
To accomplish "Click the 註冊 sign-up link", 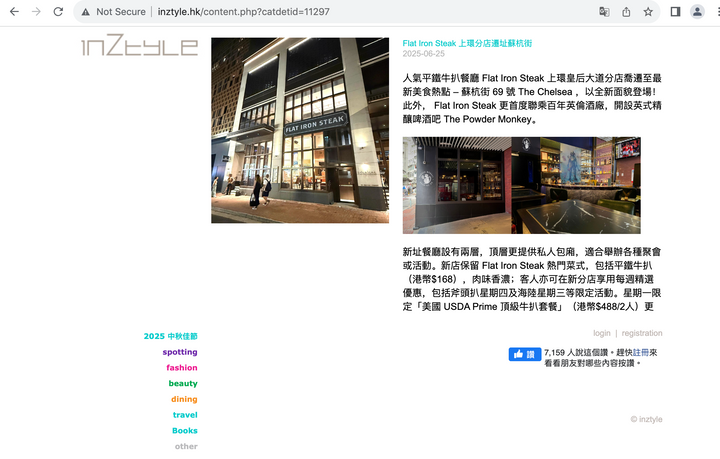I will [641, 353].
